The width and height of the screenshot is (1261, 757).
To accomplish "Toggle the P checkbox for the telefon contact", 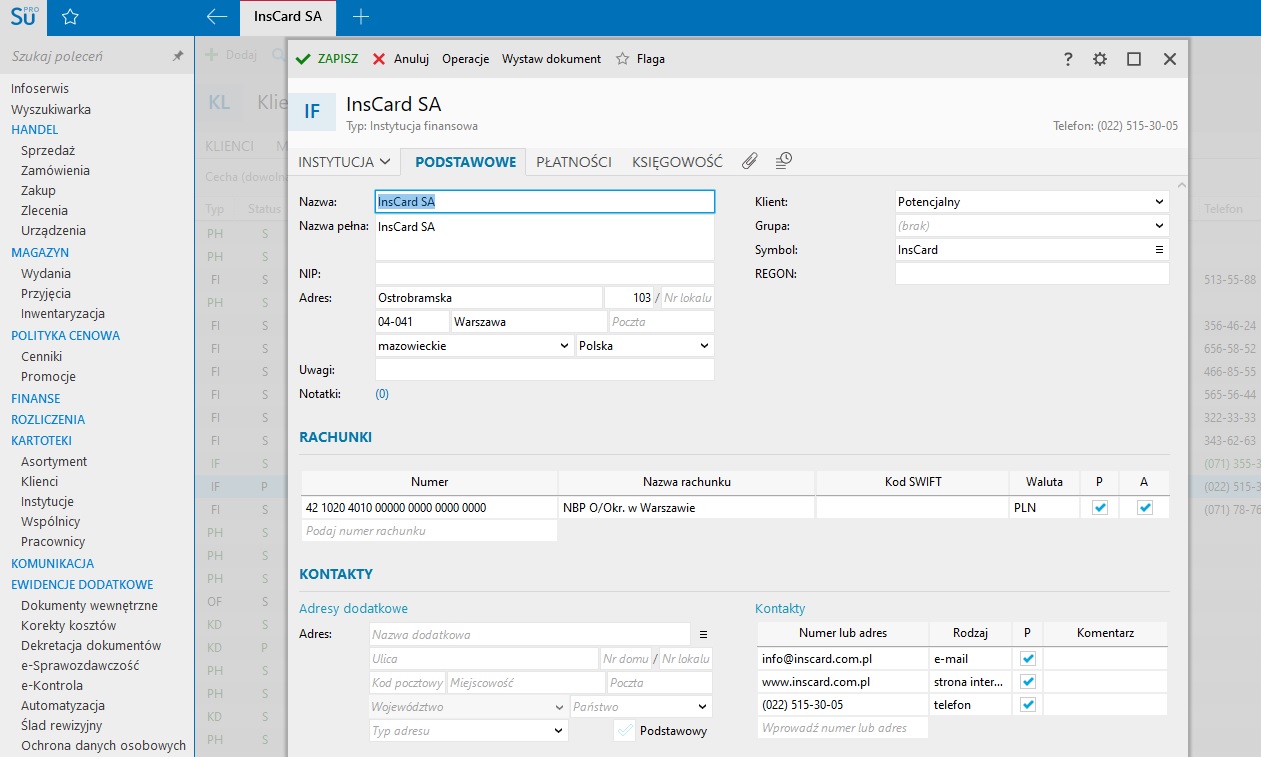I will [x=1027, y=705].
